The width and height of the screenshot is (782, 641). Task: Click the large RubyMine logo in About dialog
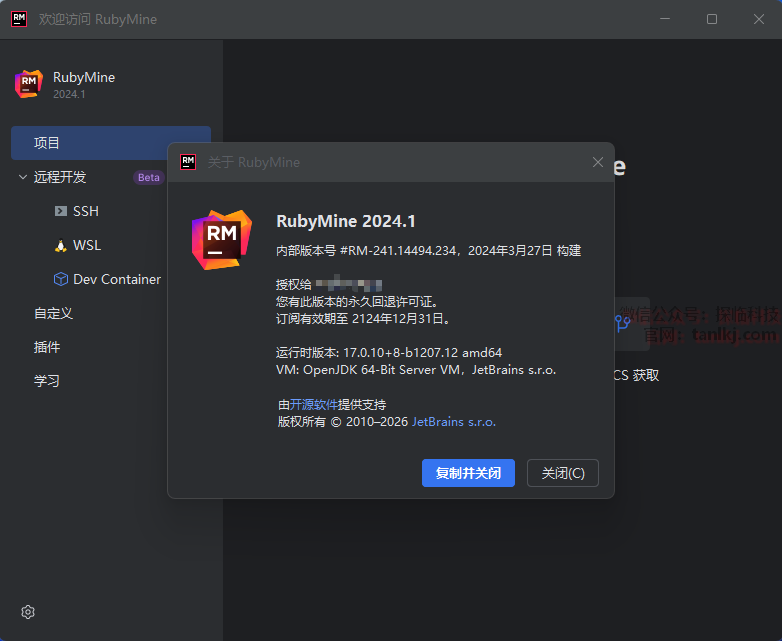coord(221,240)
